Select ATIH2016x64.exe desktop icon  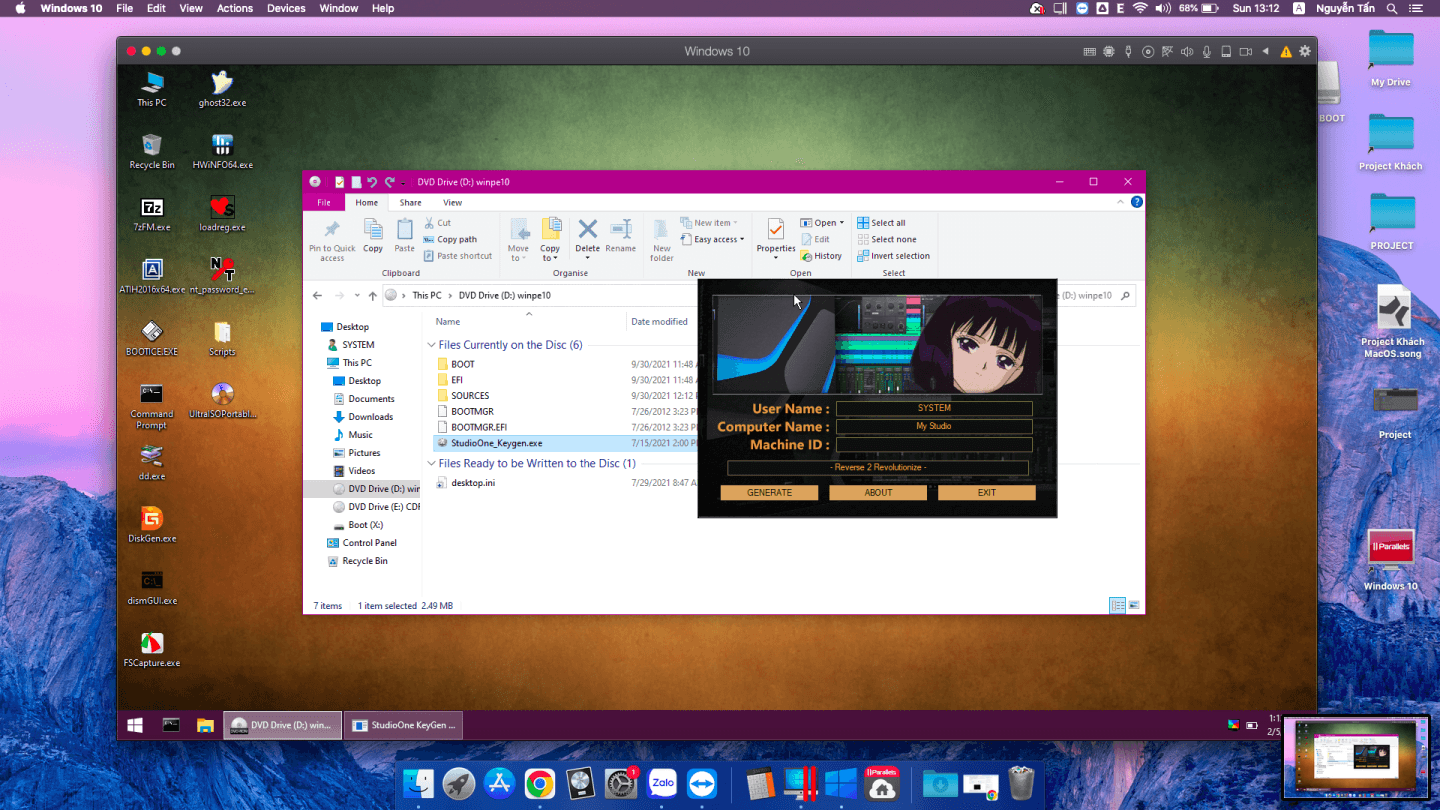152,276
